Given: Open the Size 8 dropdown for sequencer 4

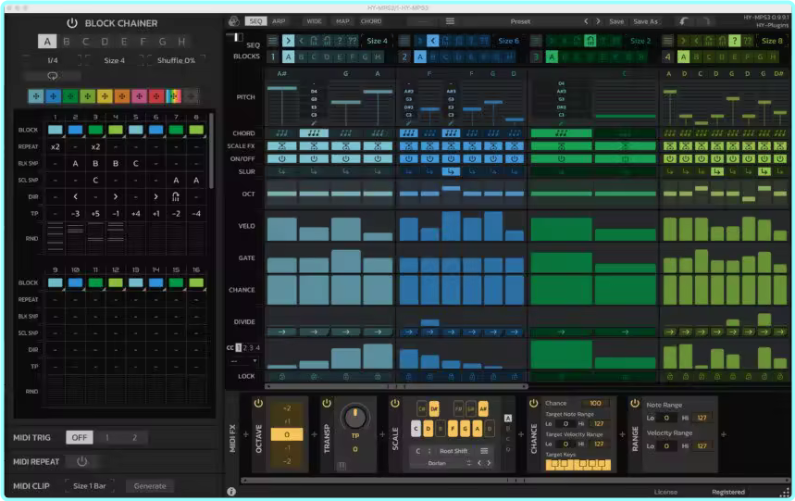Looking at the screenshot, I should [772, 41].
